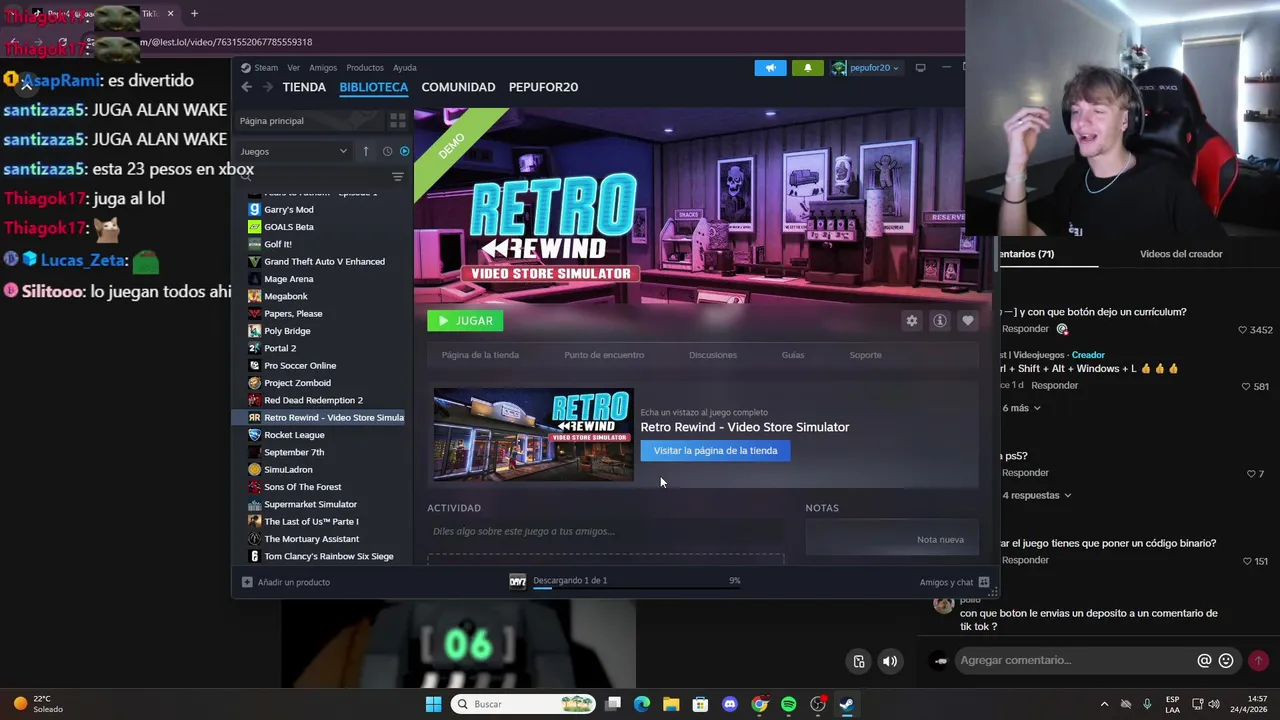Click the Steam announcements megaphone icon
Screen dimensions: 1280x720
click(x=770, y=68)
